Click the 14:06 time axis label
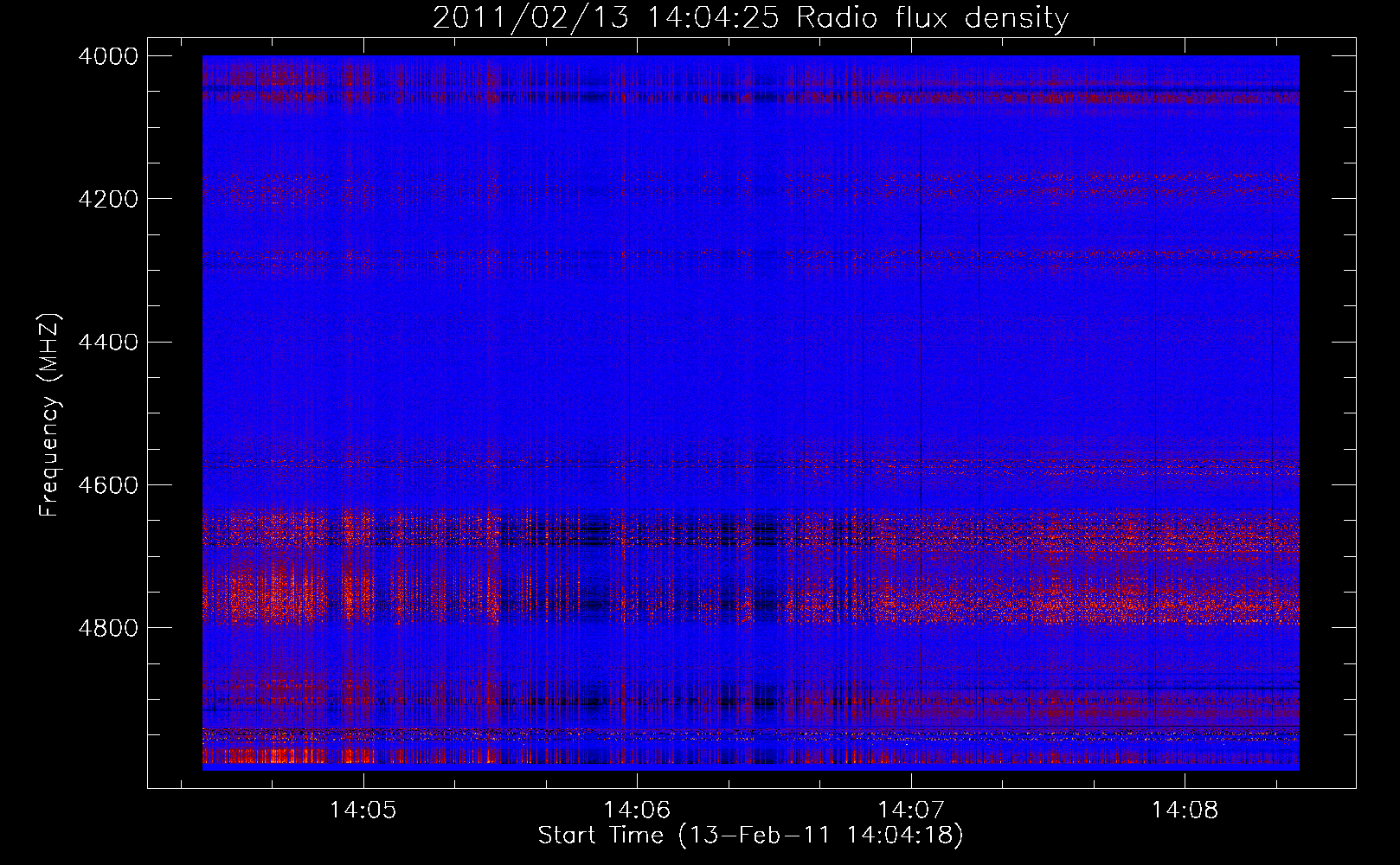This screenshot has width=1400, height=865. [x=637, y=811]
